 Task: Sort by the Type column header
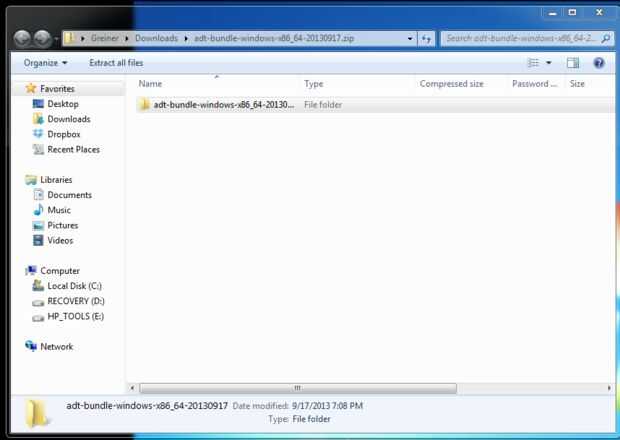pyautogui.click(x=314, y=84)
